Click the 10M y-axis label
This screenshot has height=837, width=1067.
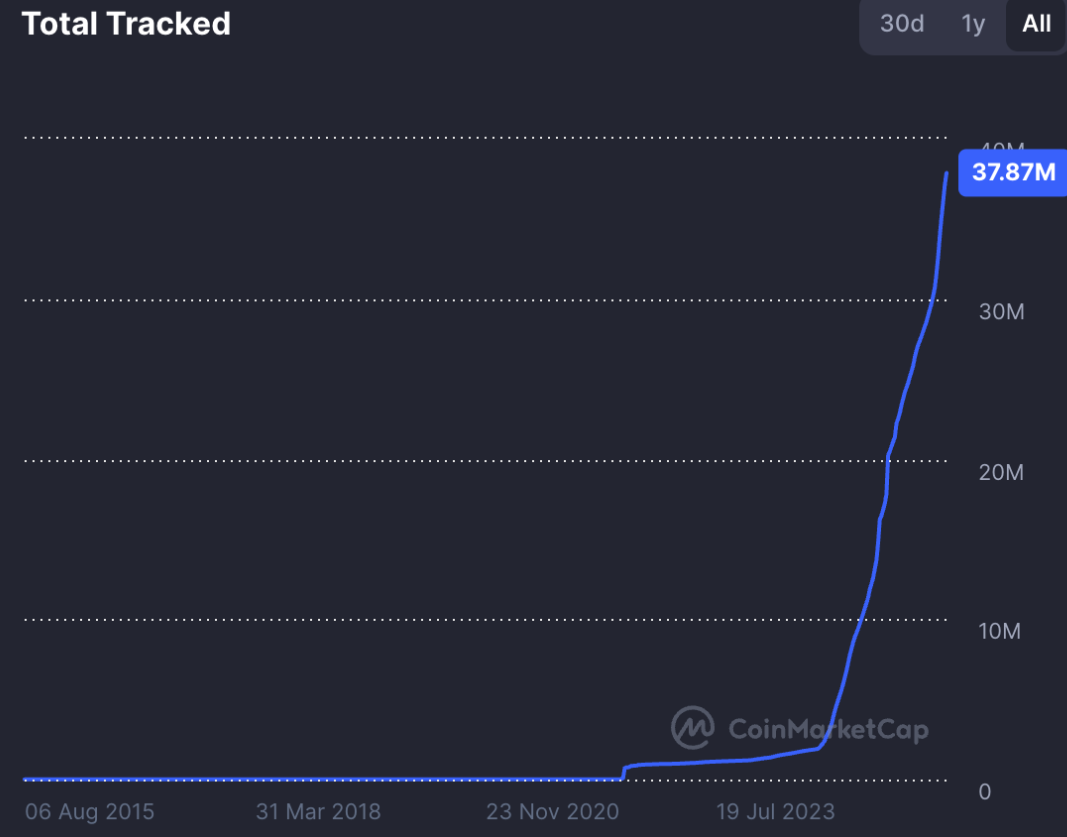click(x=1001, y=631)
